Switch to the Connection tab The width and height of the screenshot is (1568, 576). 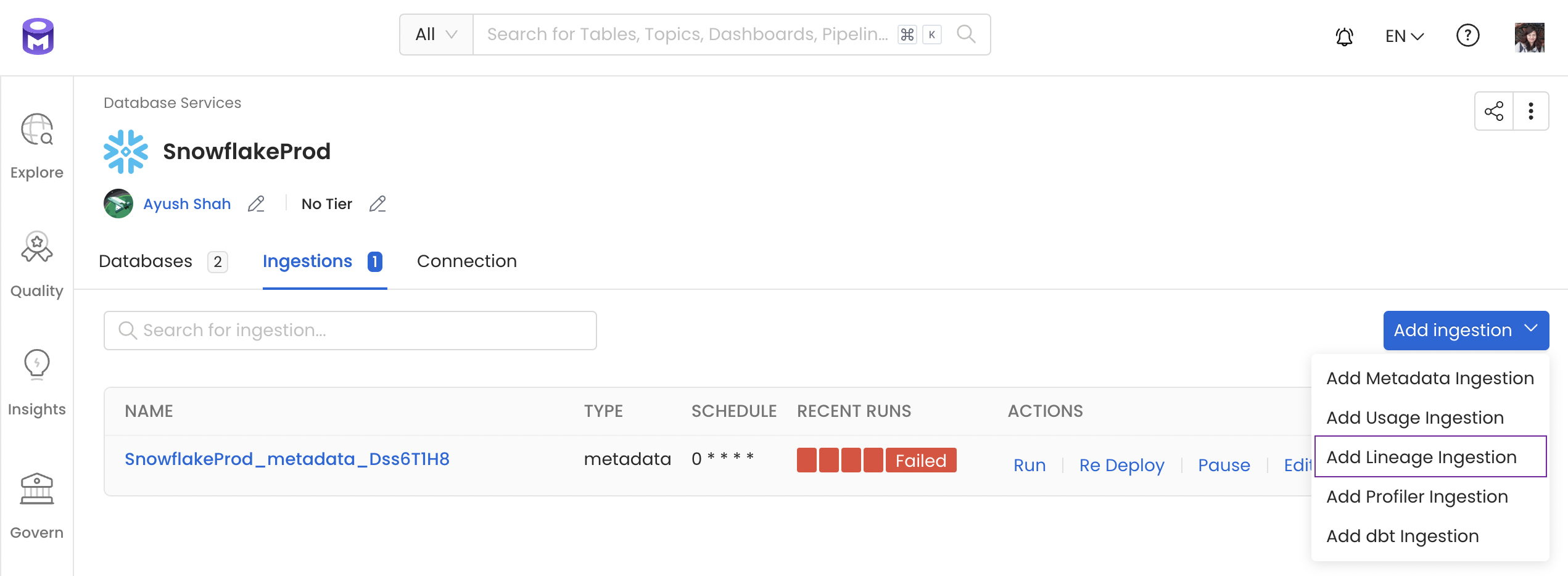[466, 261]
